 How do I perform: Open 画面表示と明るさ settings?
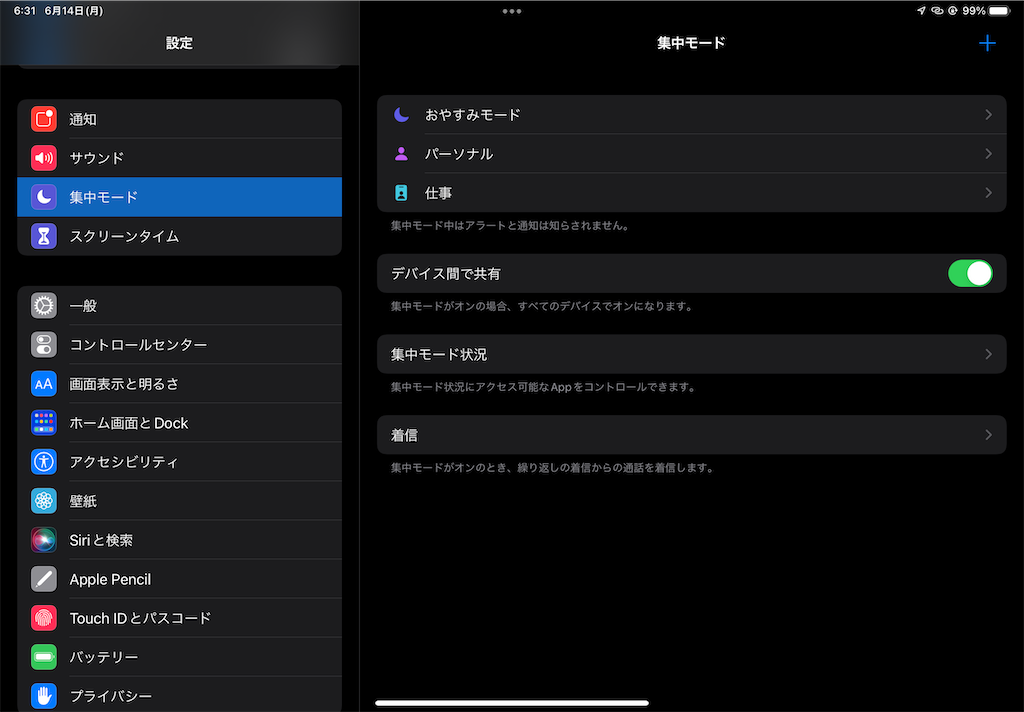tap(180, 384)
